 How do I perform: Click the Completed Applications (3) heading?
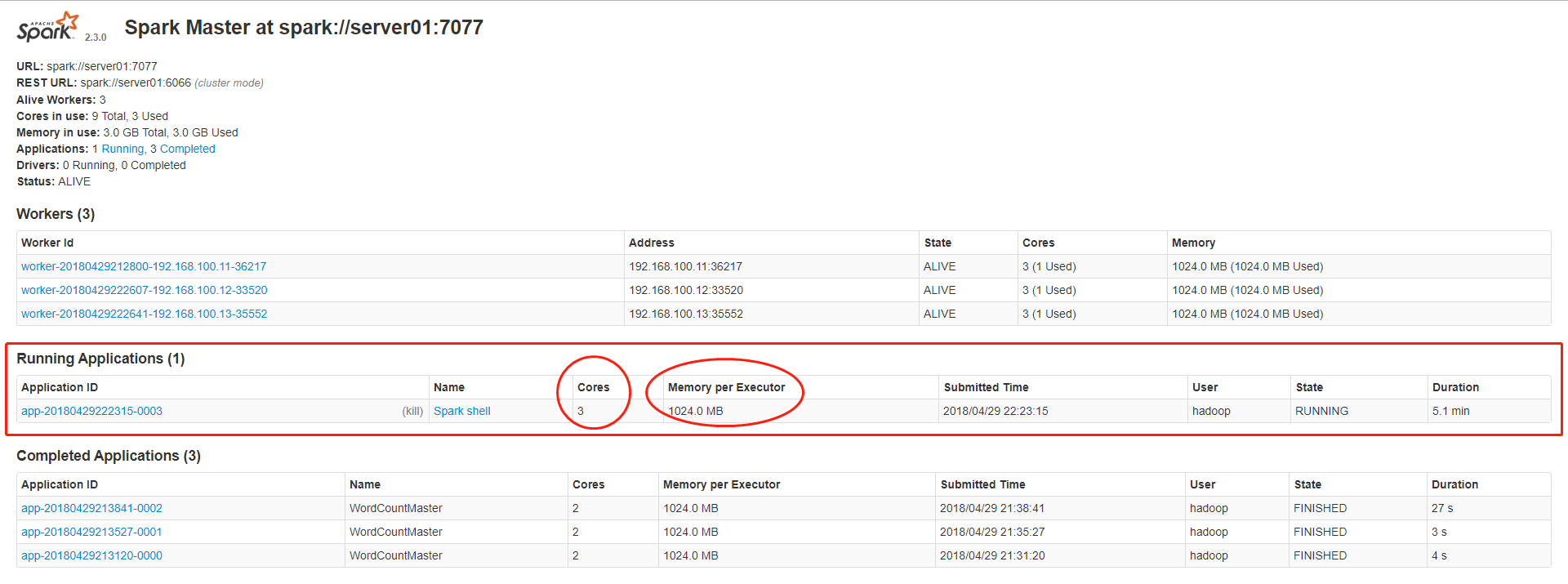coord(109,456)
